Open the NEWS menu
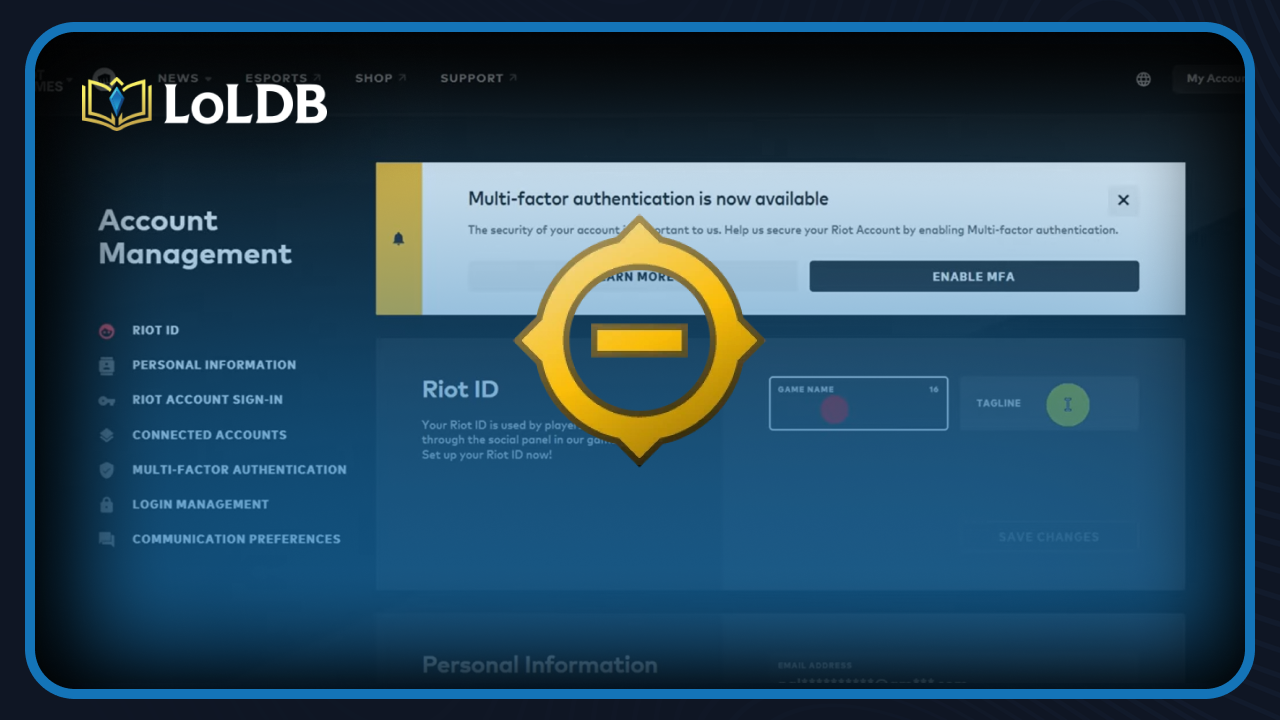Image resolution: width=1280 pixels, height=720 pixels. click(184, 78)
